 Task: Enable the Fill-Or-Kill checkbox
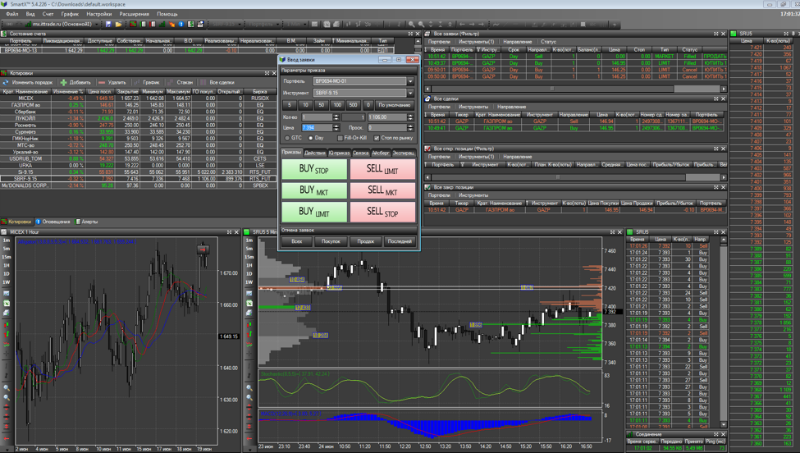pos(340,138)
